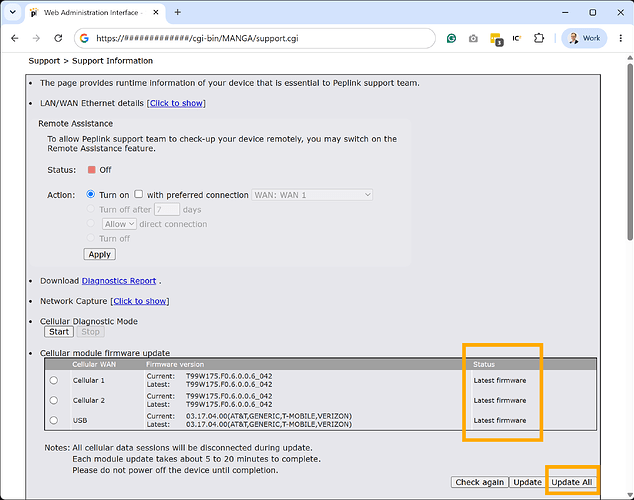Click the Apply button
Screen dimensions: 634x500
[99, 254]
